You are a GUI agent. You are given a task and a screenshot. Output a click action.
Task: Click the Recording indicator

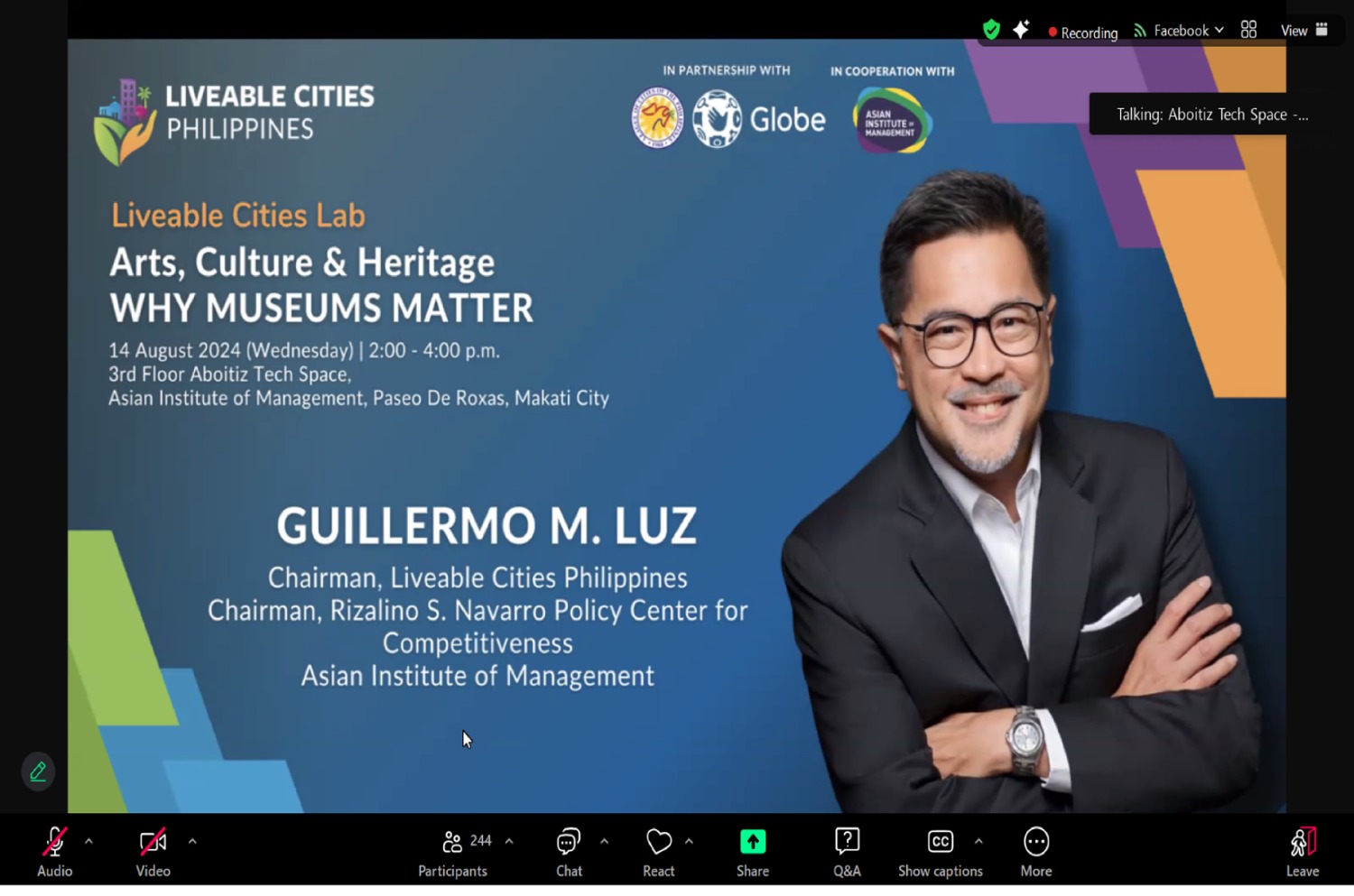(x=1083, y=32)
